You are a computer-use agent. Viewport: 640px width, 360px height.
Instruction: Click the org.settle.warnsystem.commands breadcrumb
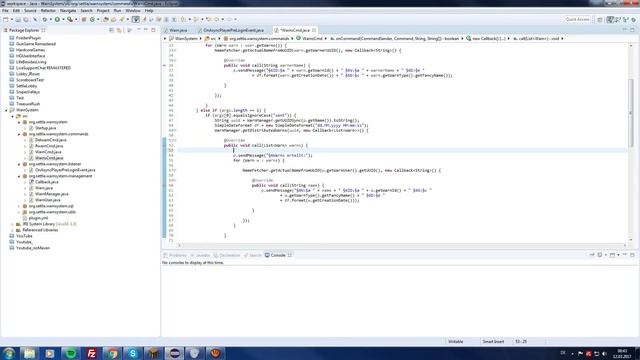pos(259,38)
